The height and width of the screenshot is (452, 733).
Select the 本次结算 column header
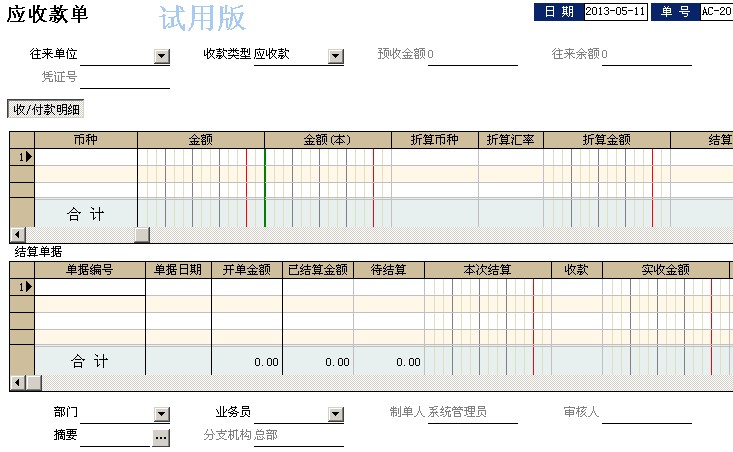pos(488,270)
